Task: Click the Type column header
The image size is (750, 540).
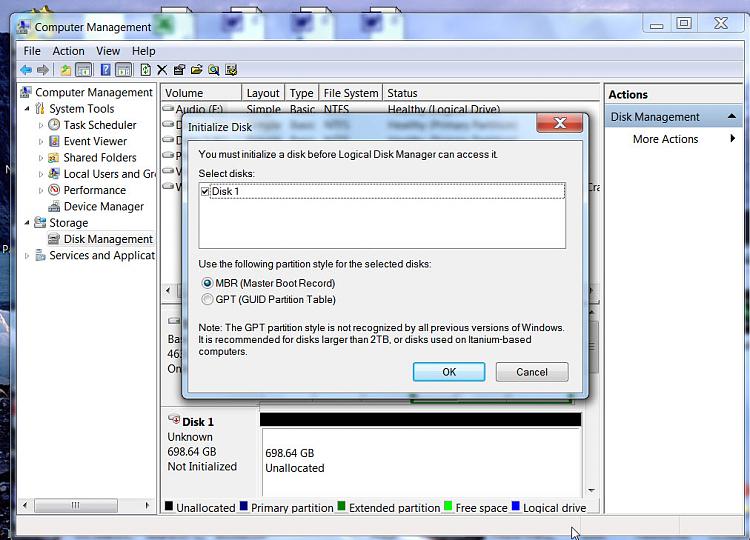Action: pyautogui.click(x=301, y=93)
